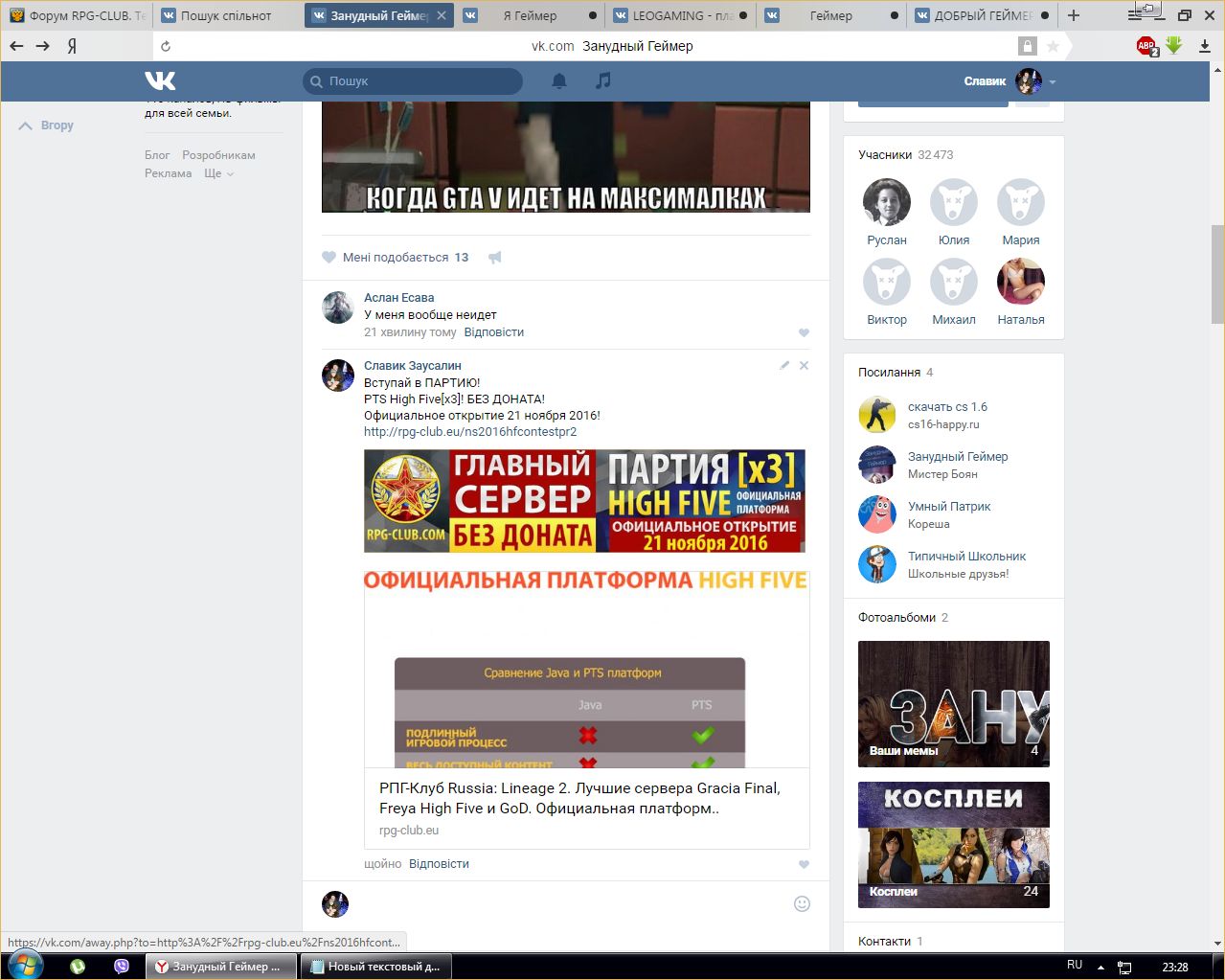Click the VK logo in the header
This screenshot has width=1225, height=980.
(x=160, y=81)
